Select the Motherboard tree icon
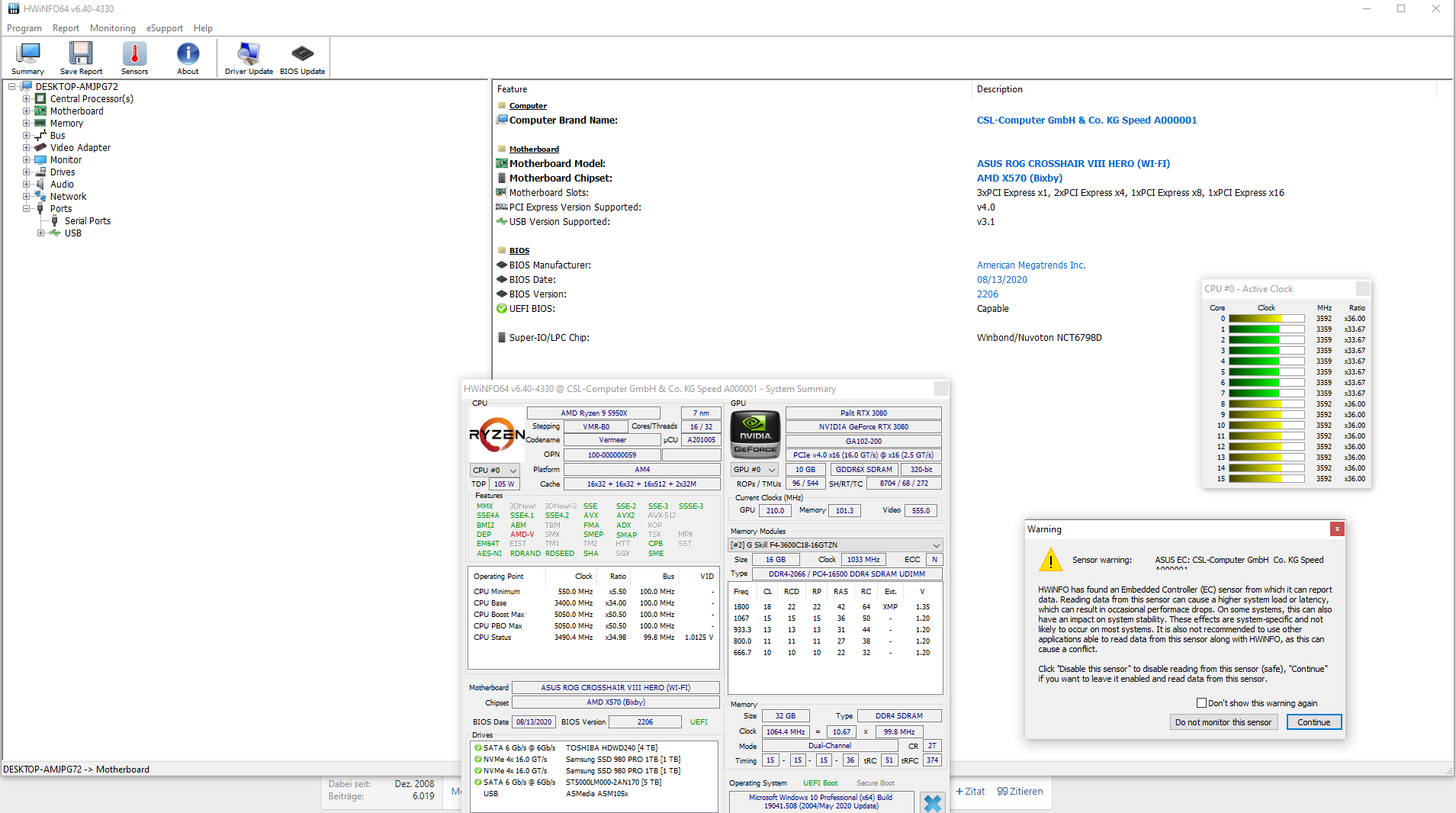Viewport: 1456px width, 813px height. 40,111
